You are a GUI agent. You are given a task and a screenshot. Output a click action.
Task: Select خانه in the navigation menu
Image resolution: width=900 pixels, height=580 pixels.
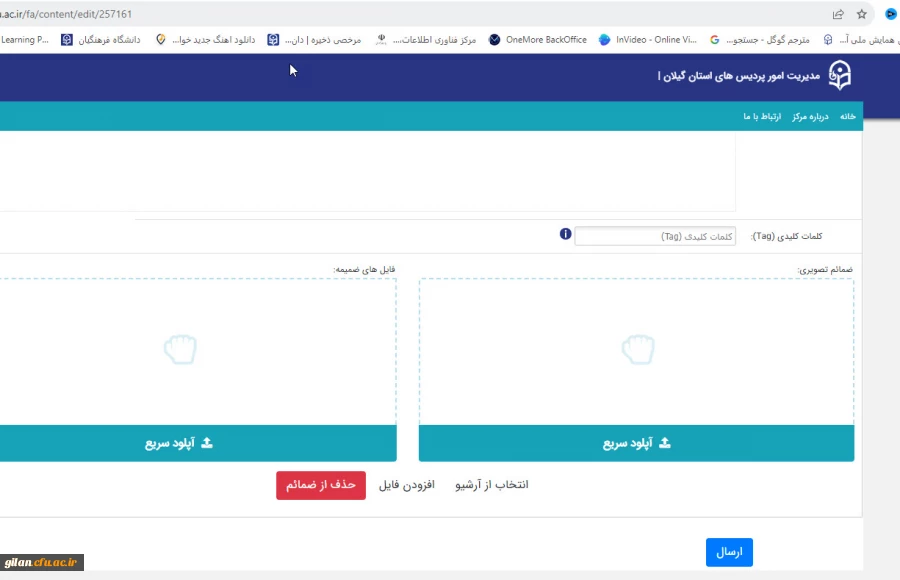point(847,116)
